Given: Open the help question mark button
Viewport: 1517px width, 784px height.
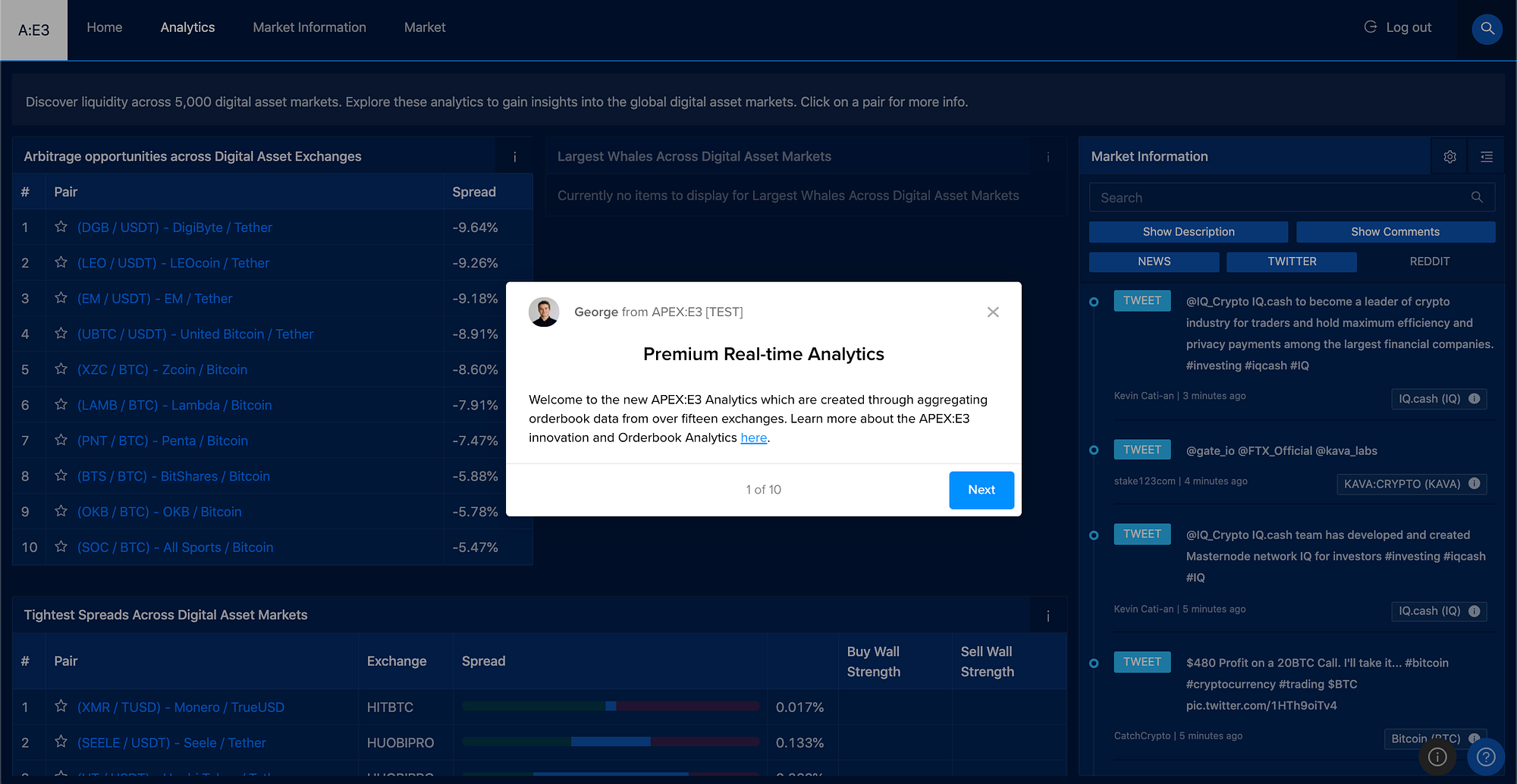Looking at the screenshot, I should pyautogui.click(x=1486, y=757).
